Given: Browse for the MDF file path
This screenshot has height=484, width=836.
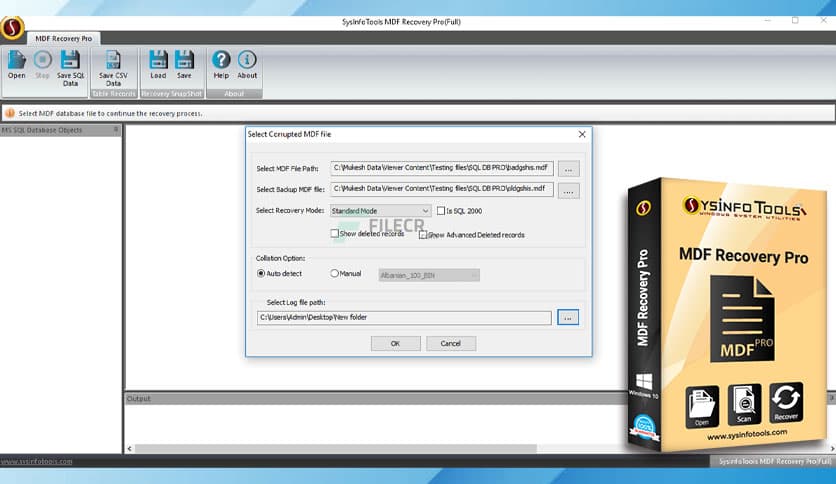Looking at the screenshot, I should [x=568, y=169].
